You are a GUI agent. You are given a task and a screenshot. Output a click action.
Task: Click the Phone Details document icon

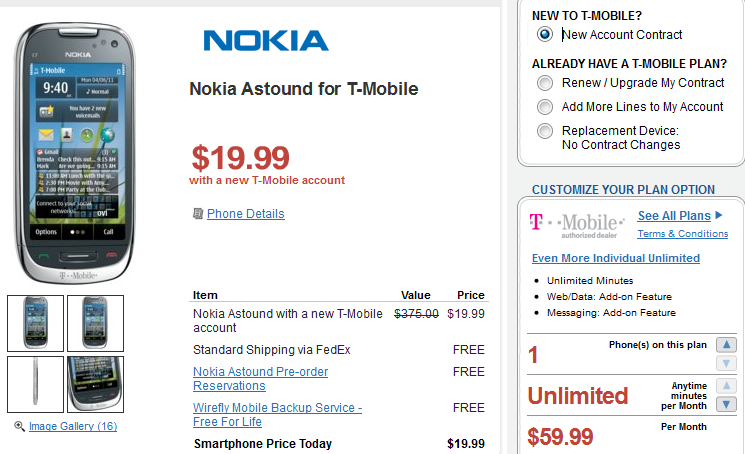[198, 213]
